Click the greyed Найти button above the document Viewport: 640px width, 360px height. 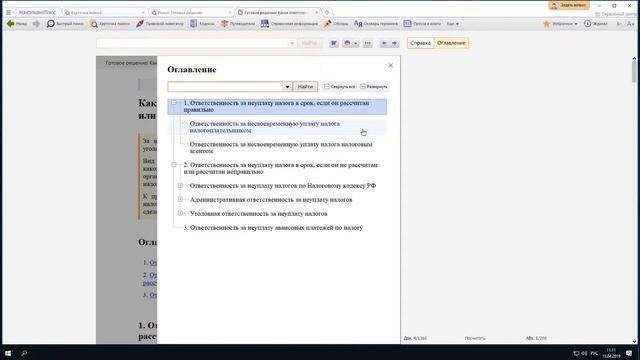(309, 43)
